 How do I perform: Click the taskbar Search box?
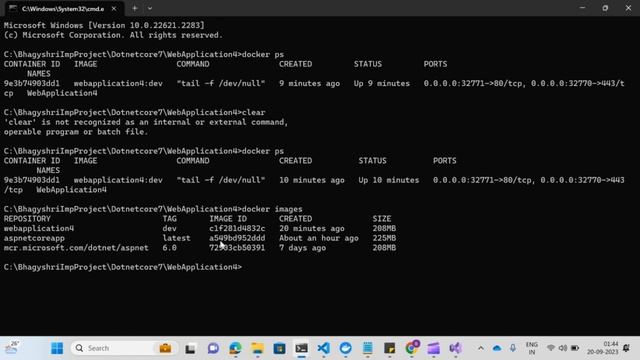(x=124, y=348)
